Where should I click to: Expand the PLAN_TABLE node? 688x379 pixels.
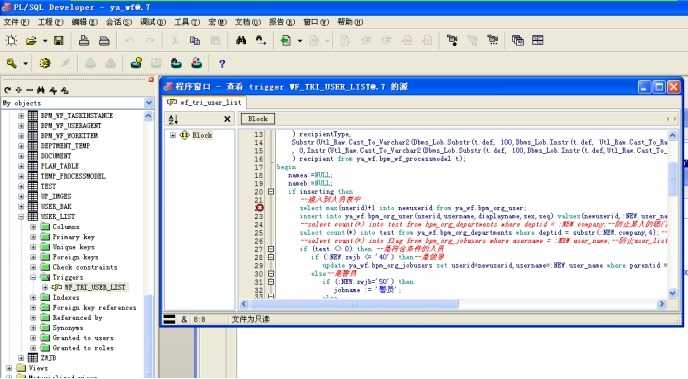(21, 166)
